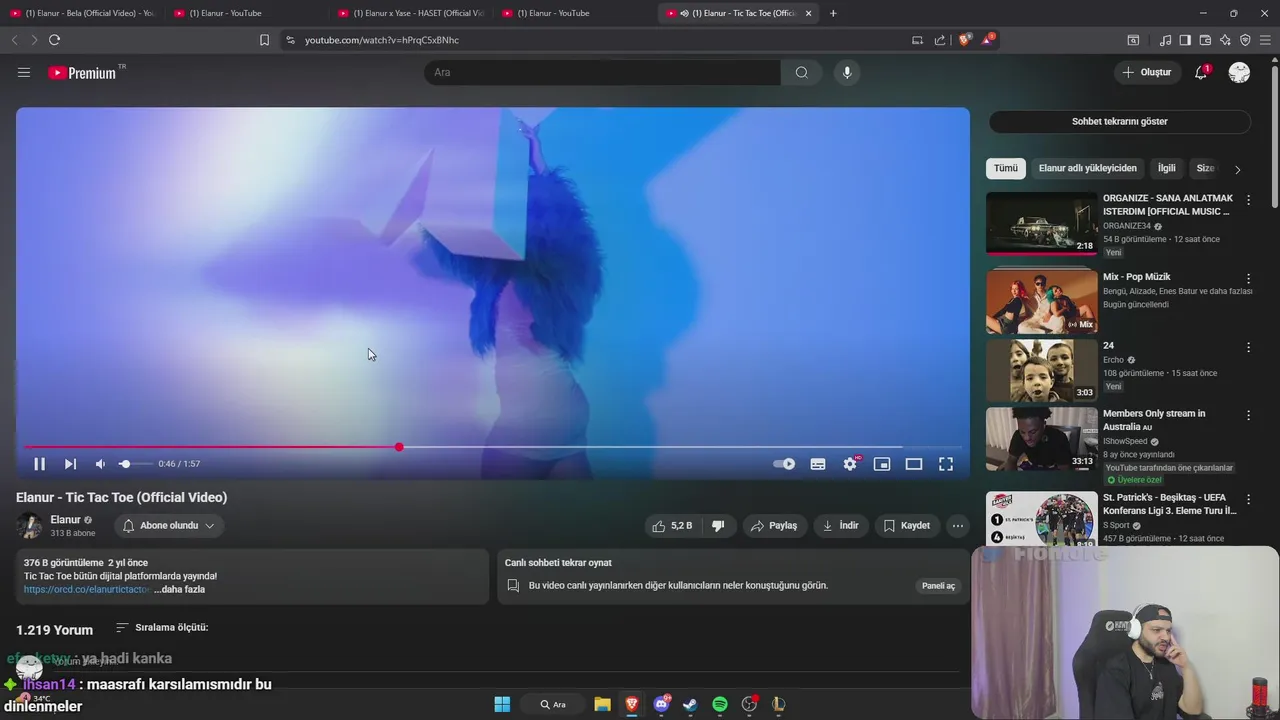Click 'Paneli aç' to open chat panel

tap(938, 586)
